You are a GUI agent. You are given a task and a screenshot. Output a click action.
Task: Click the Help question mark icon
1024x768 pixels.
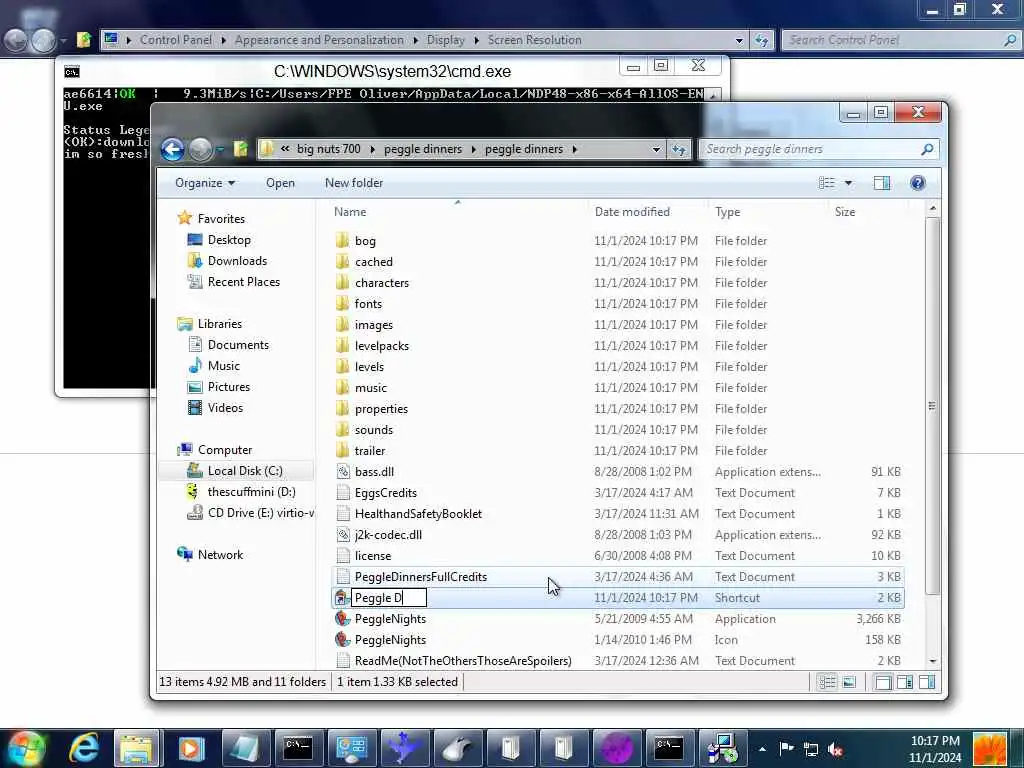pos(918,183)
